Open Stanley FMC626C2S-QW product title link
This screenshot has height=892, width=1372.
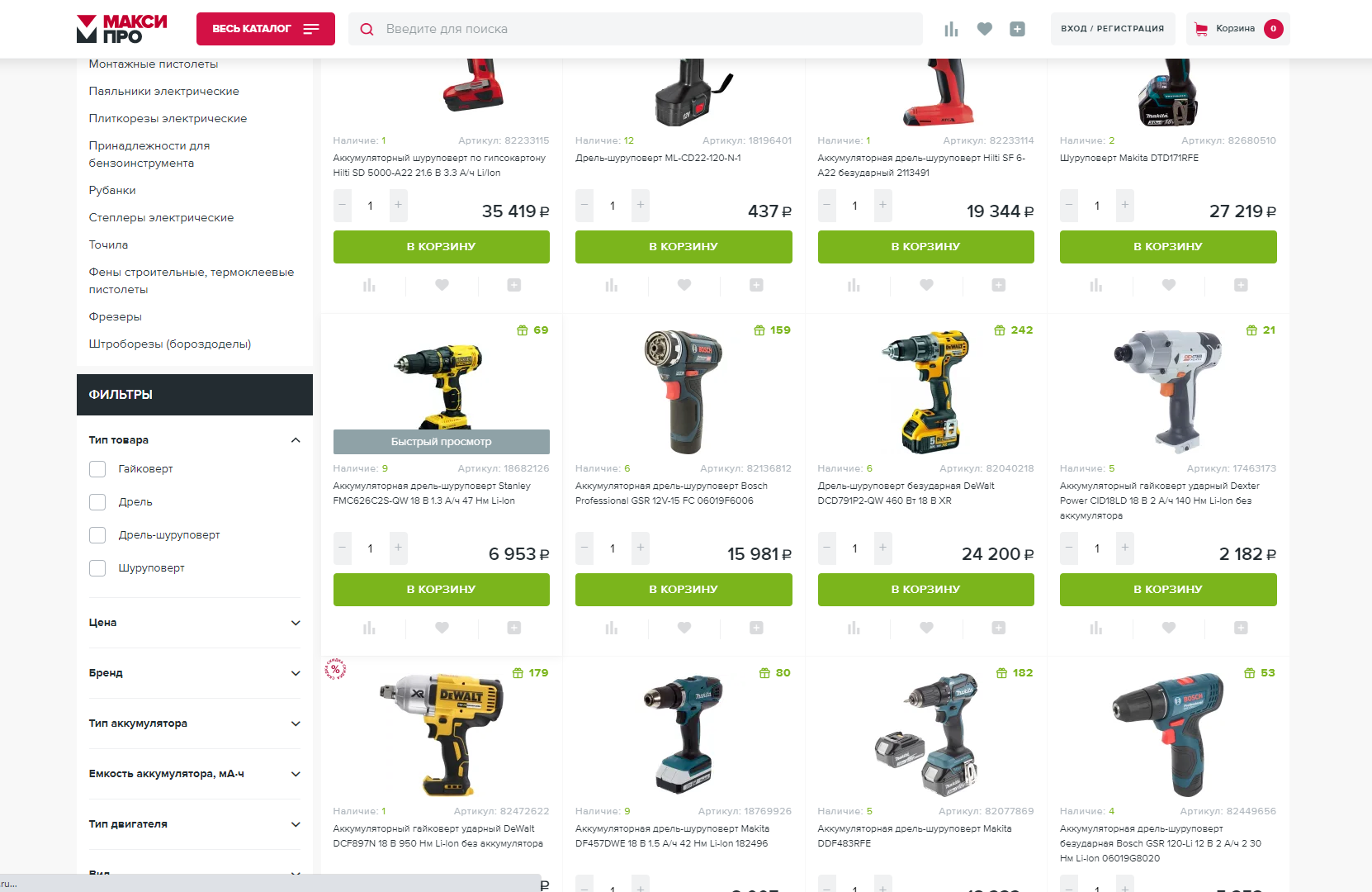click(x=432, y=493)
